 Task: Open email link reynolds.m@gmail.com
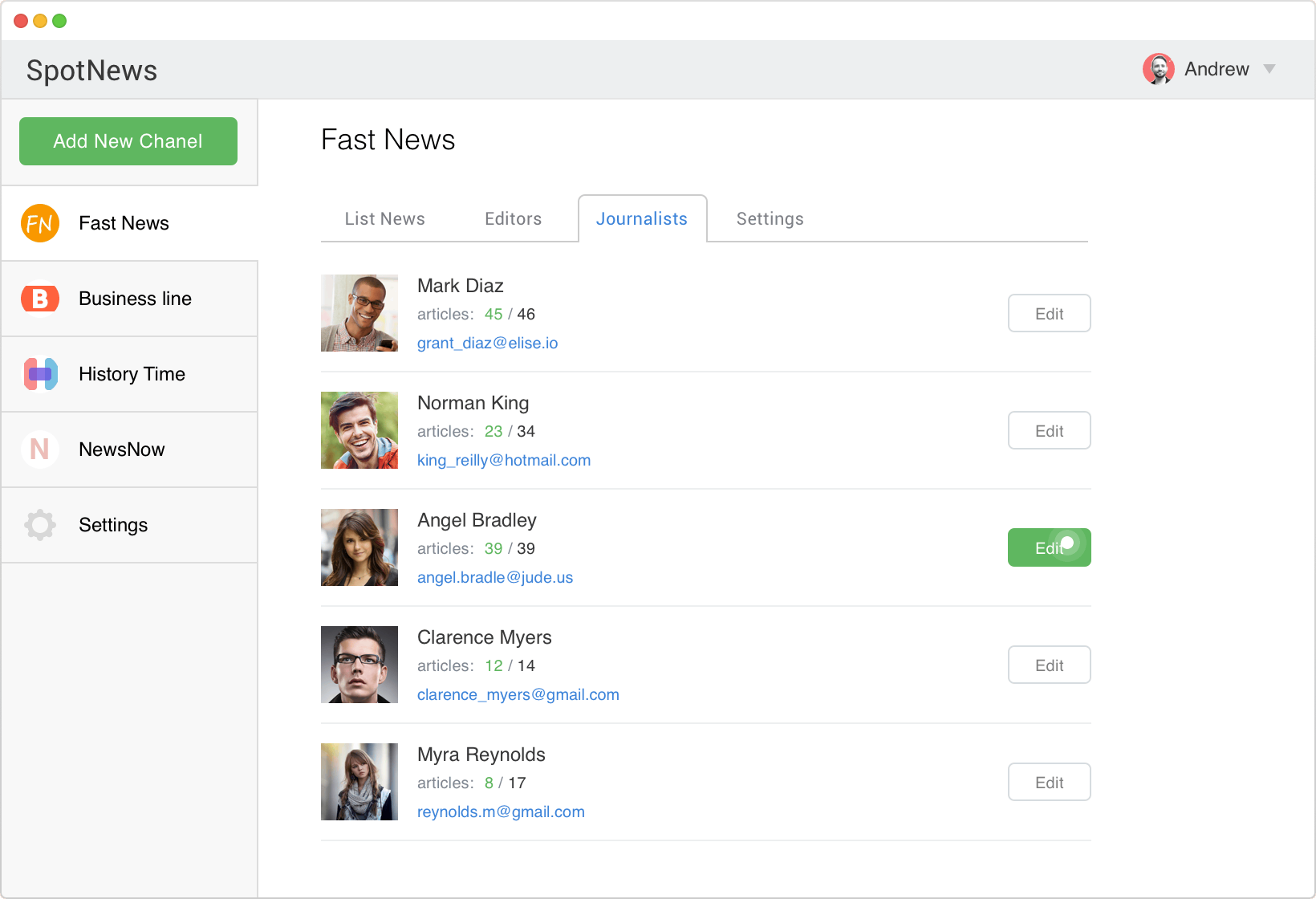(x=501, y=812)
